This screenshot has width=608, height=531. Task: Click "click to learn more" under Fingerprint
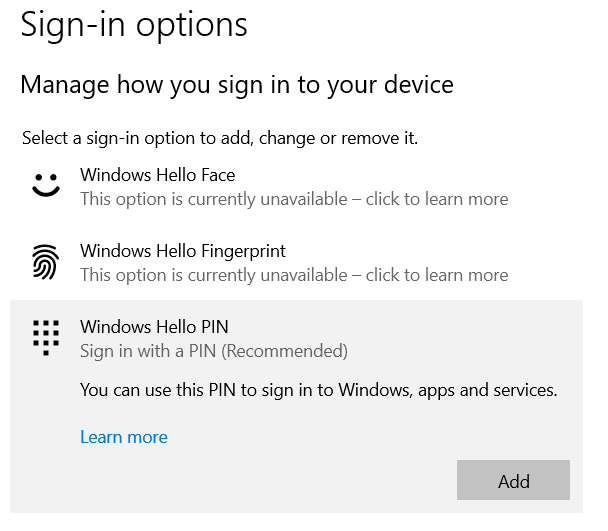[437, 275]
